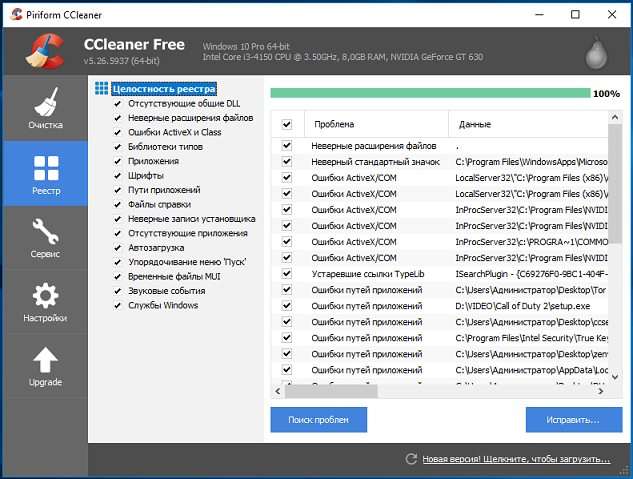Viewport: 633px width, 479px height.
Task: Toggle Звуковые события option
Action: [117, 291]
